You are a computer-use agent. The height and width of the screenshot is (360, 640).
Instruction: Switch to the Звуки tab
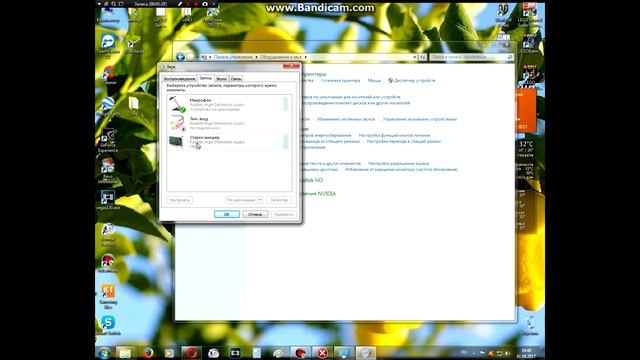pyautogui.click(x=221, y=78)
